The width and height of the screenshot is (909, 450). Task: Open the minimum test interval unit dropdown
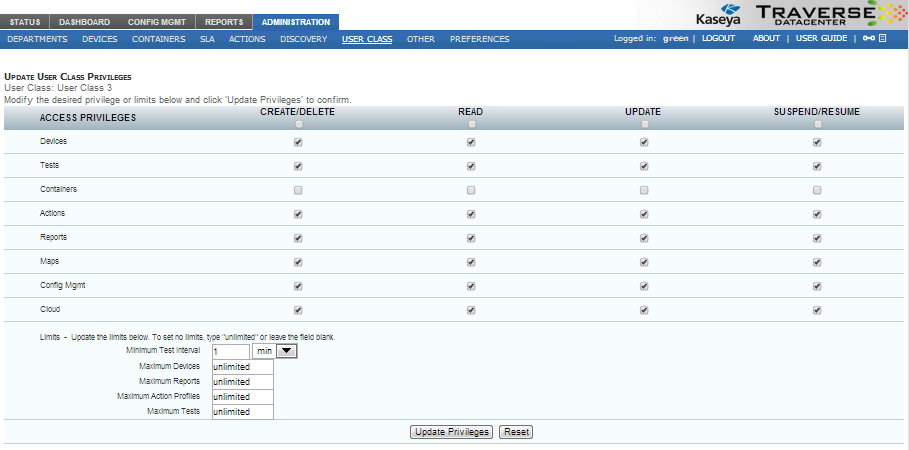[287, 351]
